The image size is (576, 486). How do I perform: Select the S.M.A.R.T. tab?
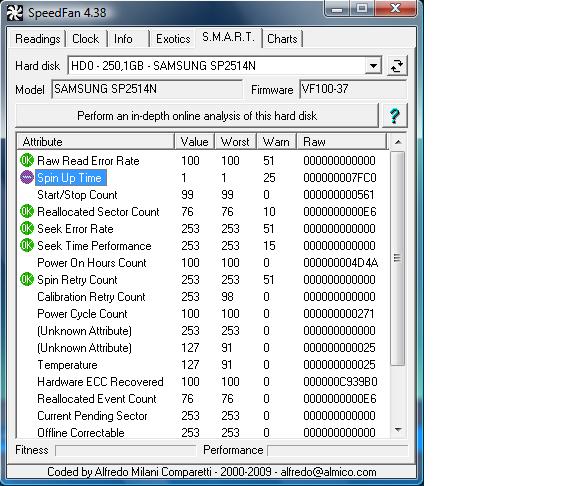[x=228, y=37]
